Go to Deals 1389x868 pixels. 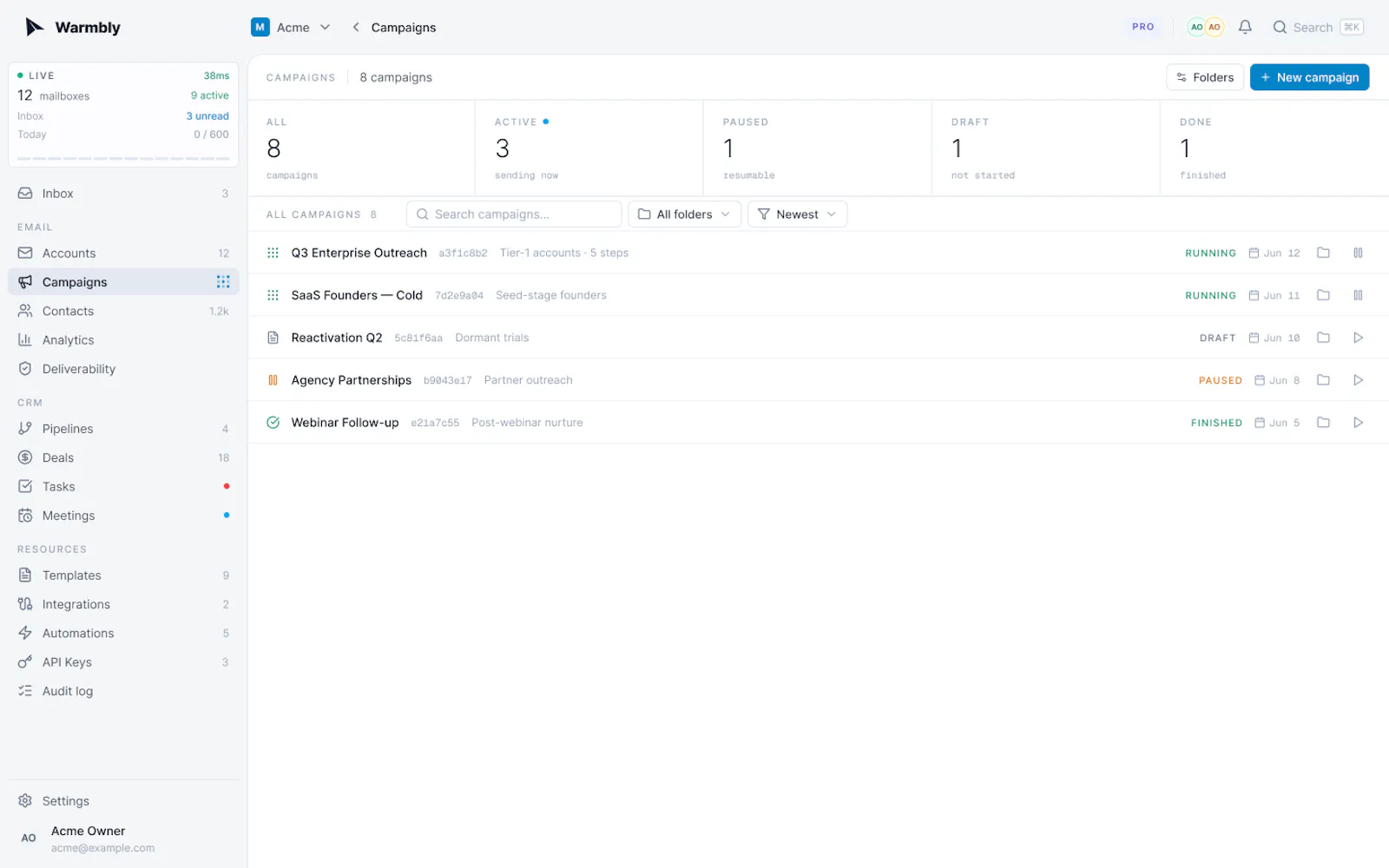[x=123, y=457]
